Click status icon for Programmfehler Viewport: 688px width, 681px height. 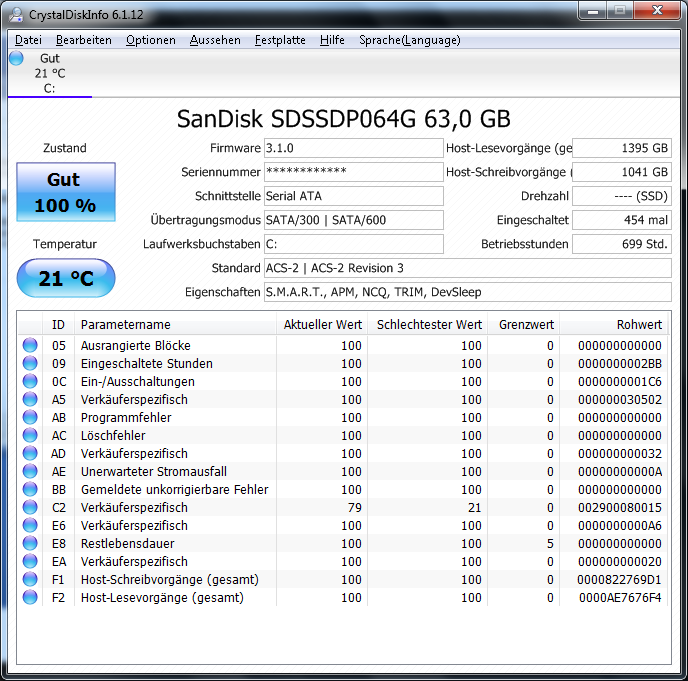click(30, 417)
